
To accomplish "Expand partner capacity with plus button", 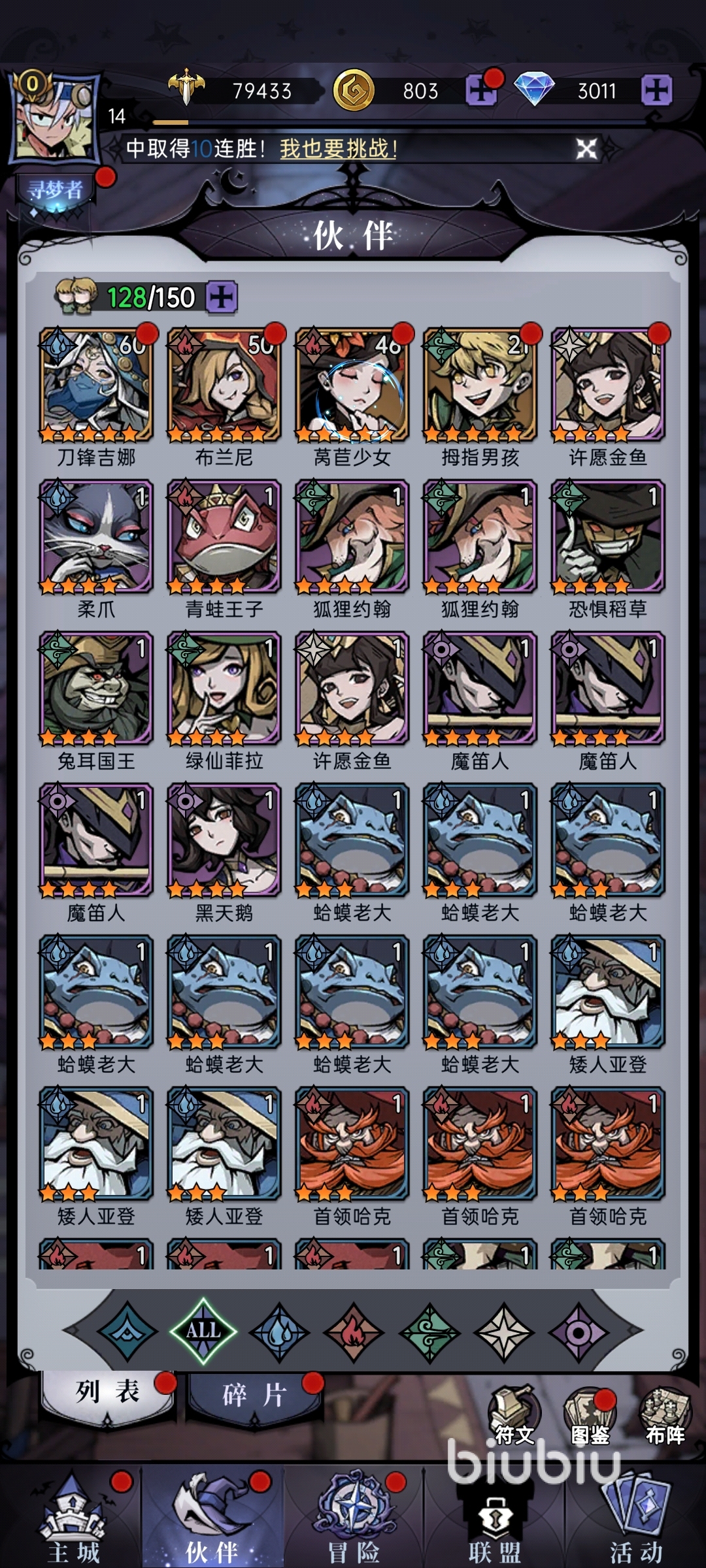I will pyautogui.click(x=222, y=298).
